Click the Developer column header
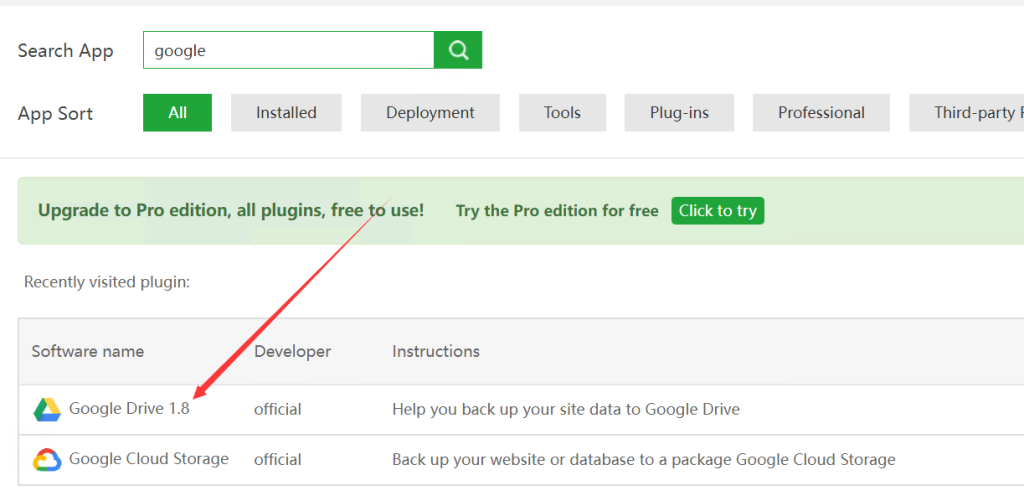This screenshot has height=501, width=1024. [293, 351]
